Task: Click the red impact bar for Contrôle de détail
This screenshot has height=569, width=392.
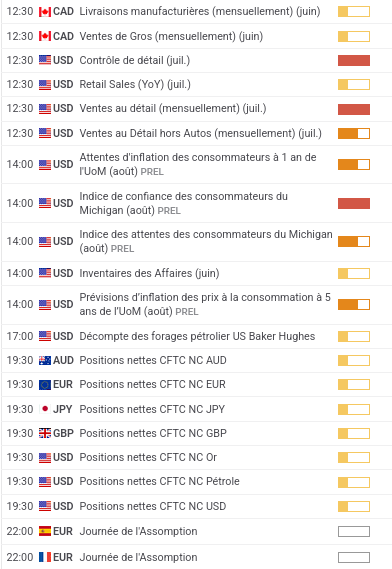Action: click(354, 61)
